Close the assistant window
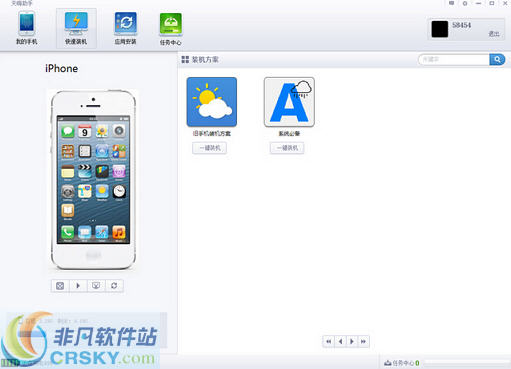The height and width of the screenshot is (369, 511). [x=505, y=3]
